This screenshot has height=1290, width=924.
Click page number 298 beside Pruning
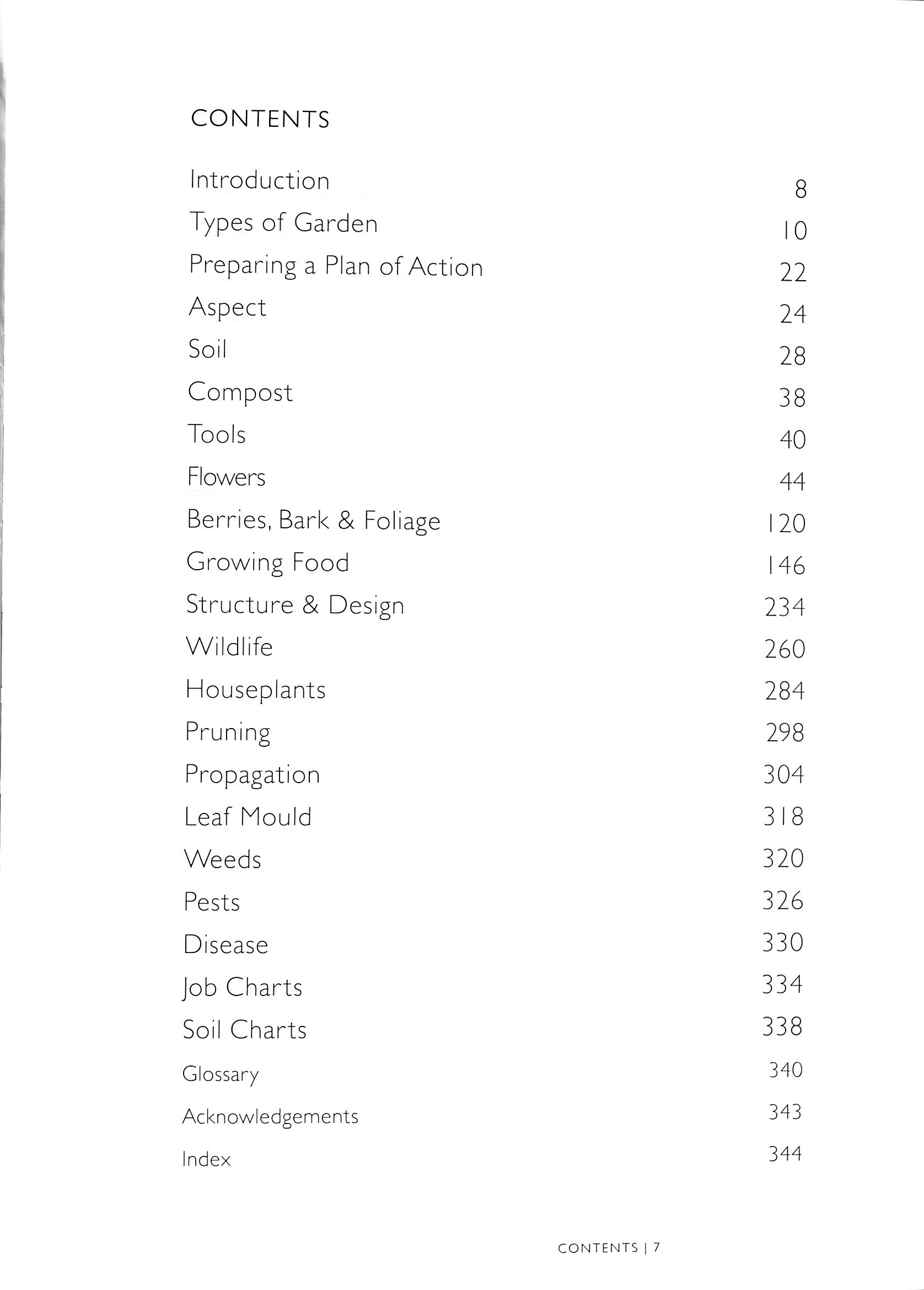click(785, 732)
